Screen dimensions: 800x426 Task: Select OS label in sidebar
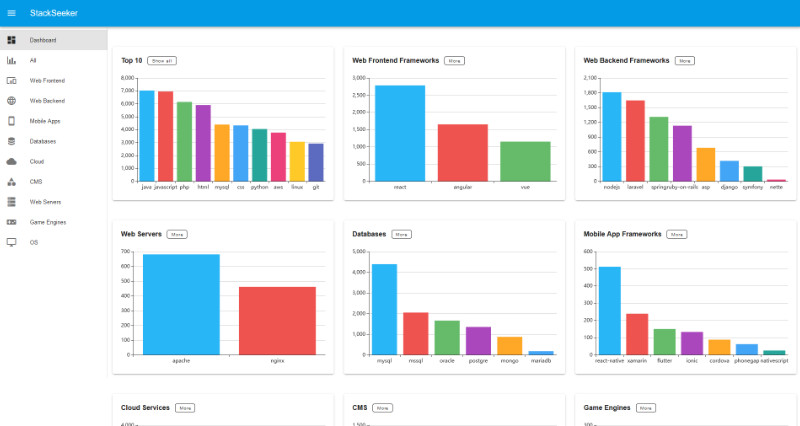pos(34,242)
